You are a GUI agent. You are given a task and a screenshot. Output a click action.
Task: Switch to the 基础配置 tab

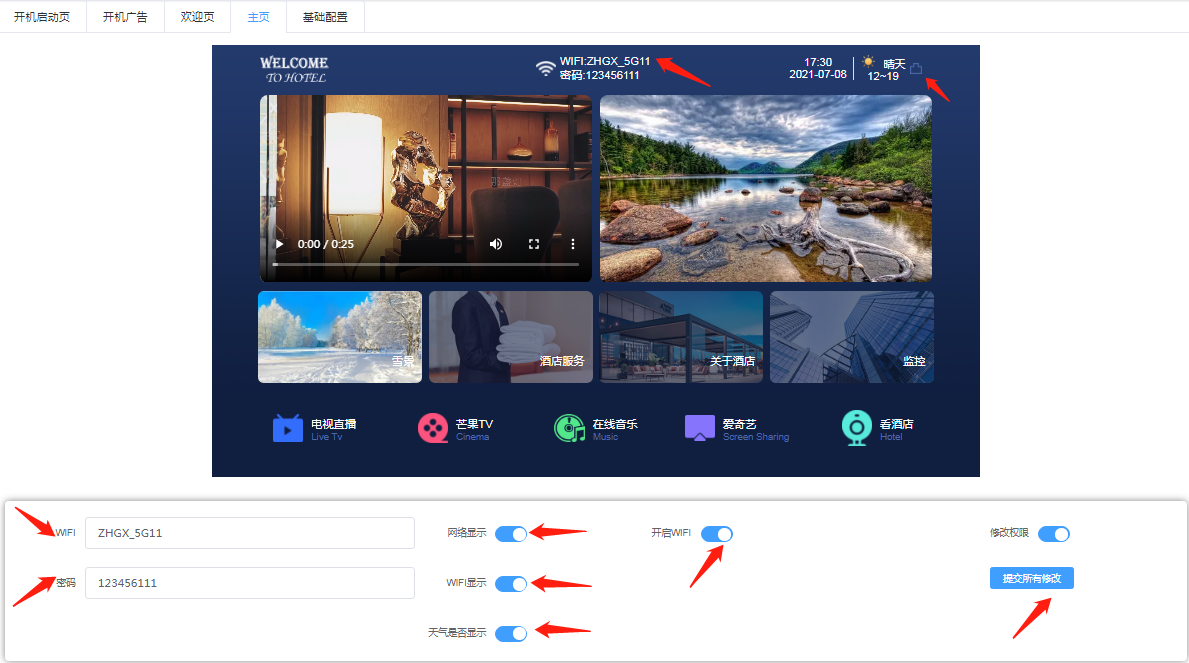pyautogui.click(x=325, y=17)
